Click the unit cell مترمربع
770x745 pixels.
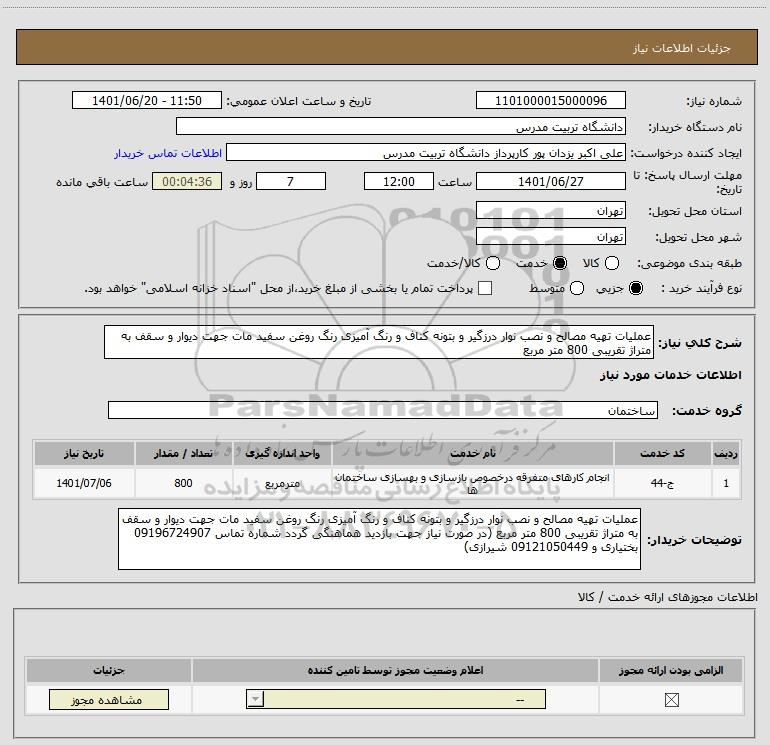pyautogui.click(x=282, y=483)
